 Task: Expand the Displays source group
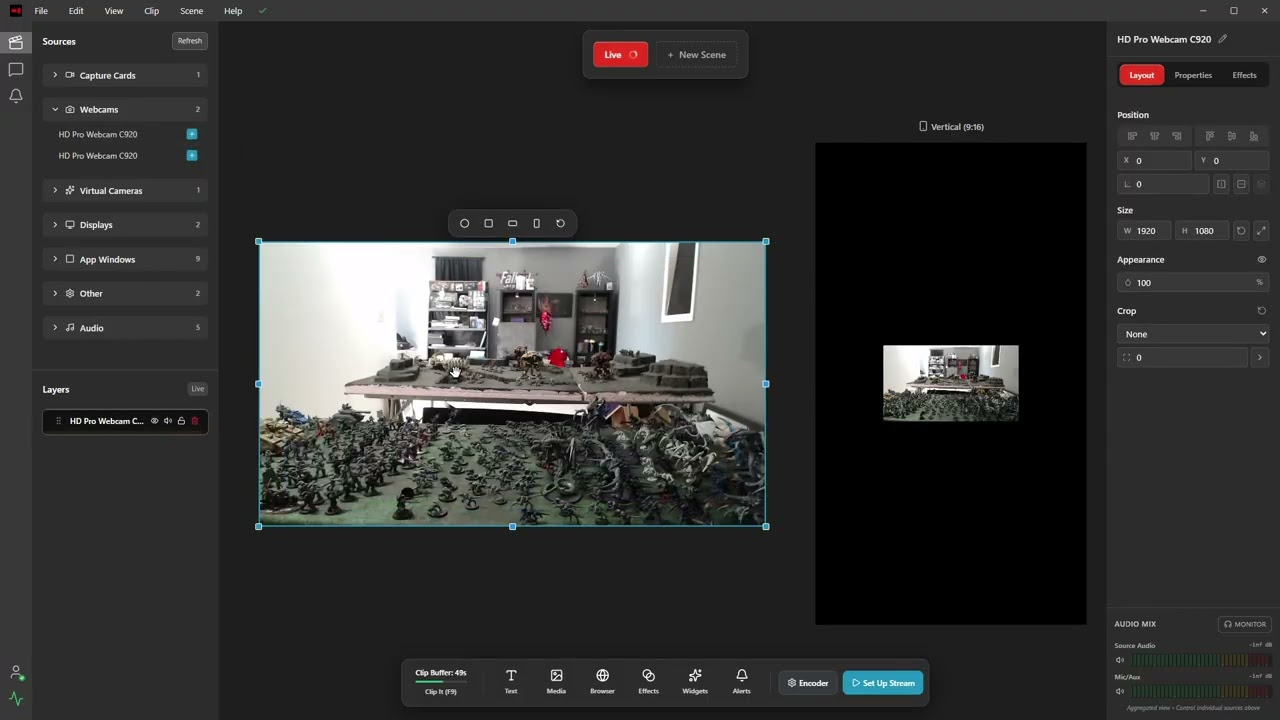(125, 225)
